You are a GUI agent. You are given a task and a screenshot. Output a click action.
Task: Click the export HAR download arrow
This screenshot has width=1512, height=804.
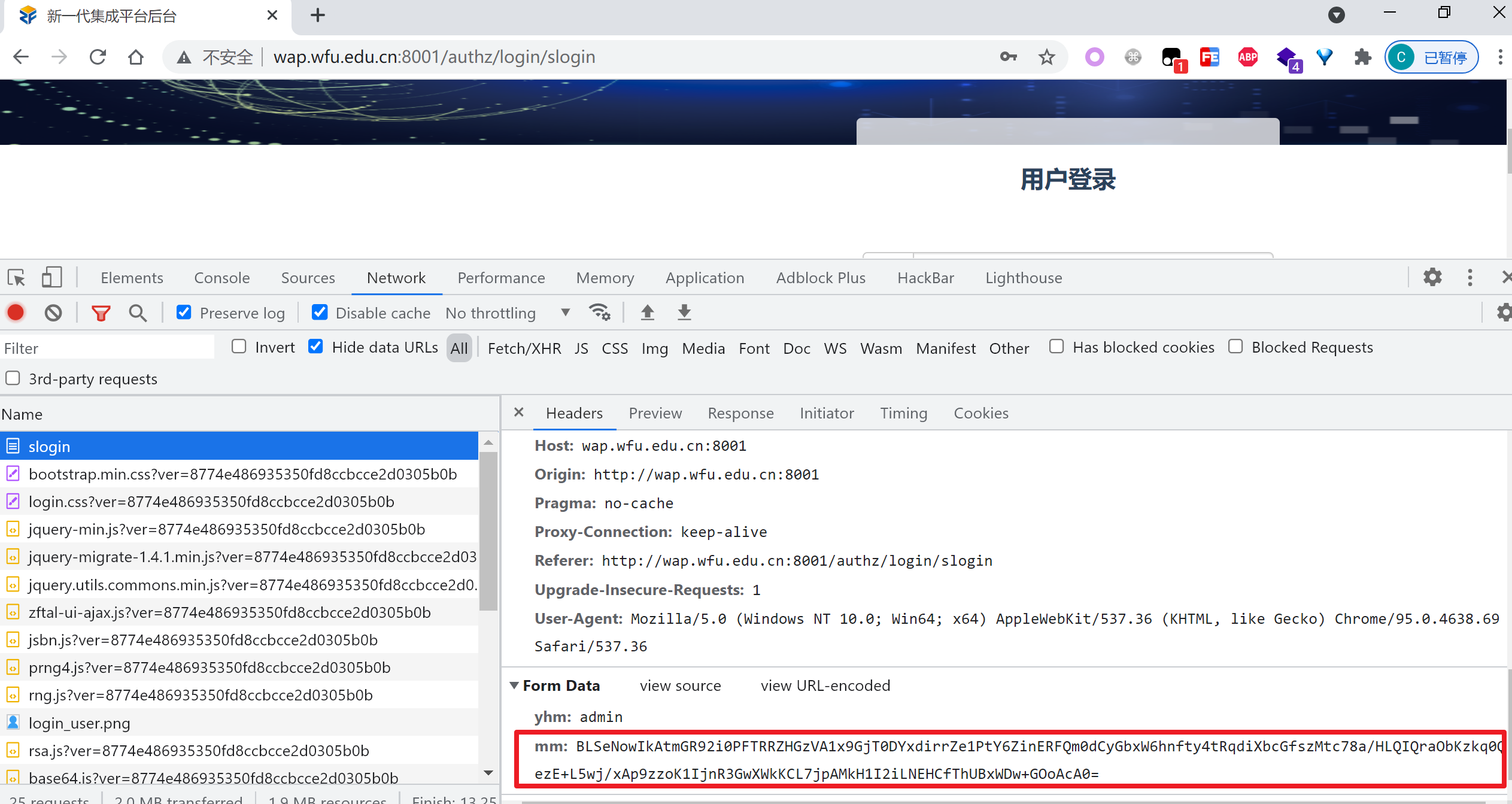(x=684, y=313)
